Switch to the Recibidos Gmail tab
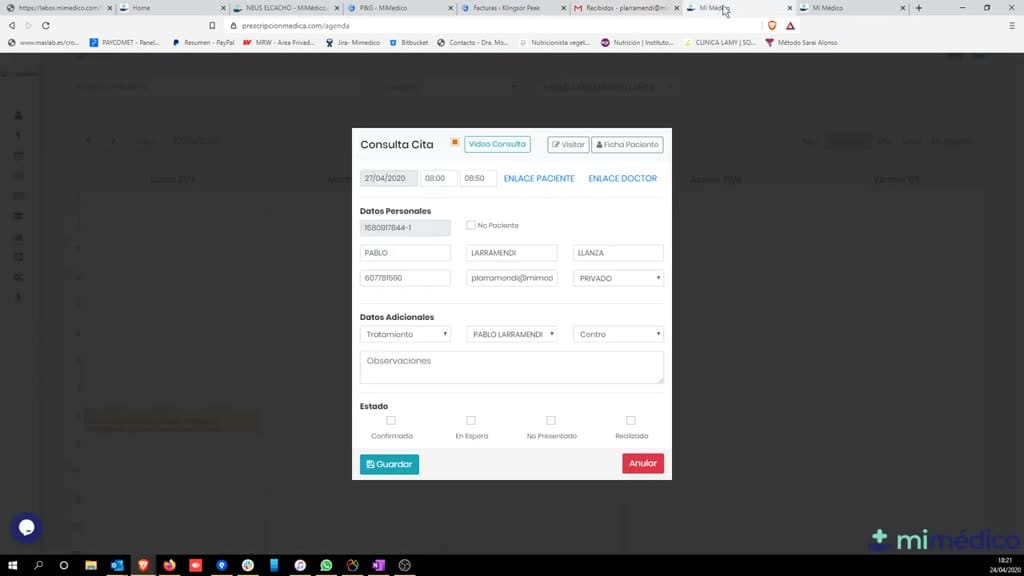Screen dimensions: 1024x576 tap(626, 8)
